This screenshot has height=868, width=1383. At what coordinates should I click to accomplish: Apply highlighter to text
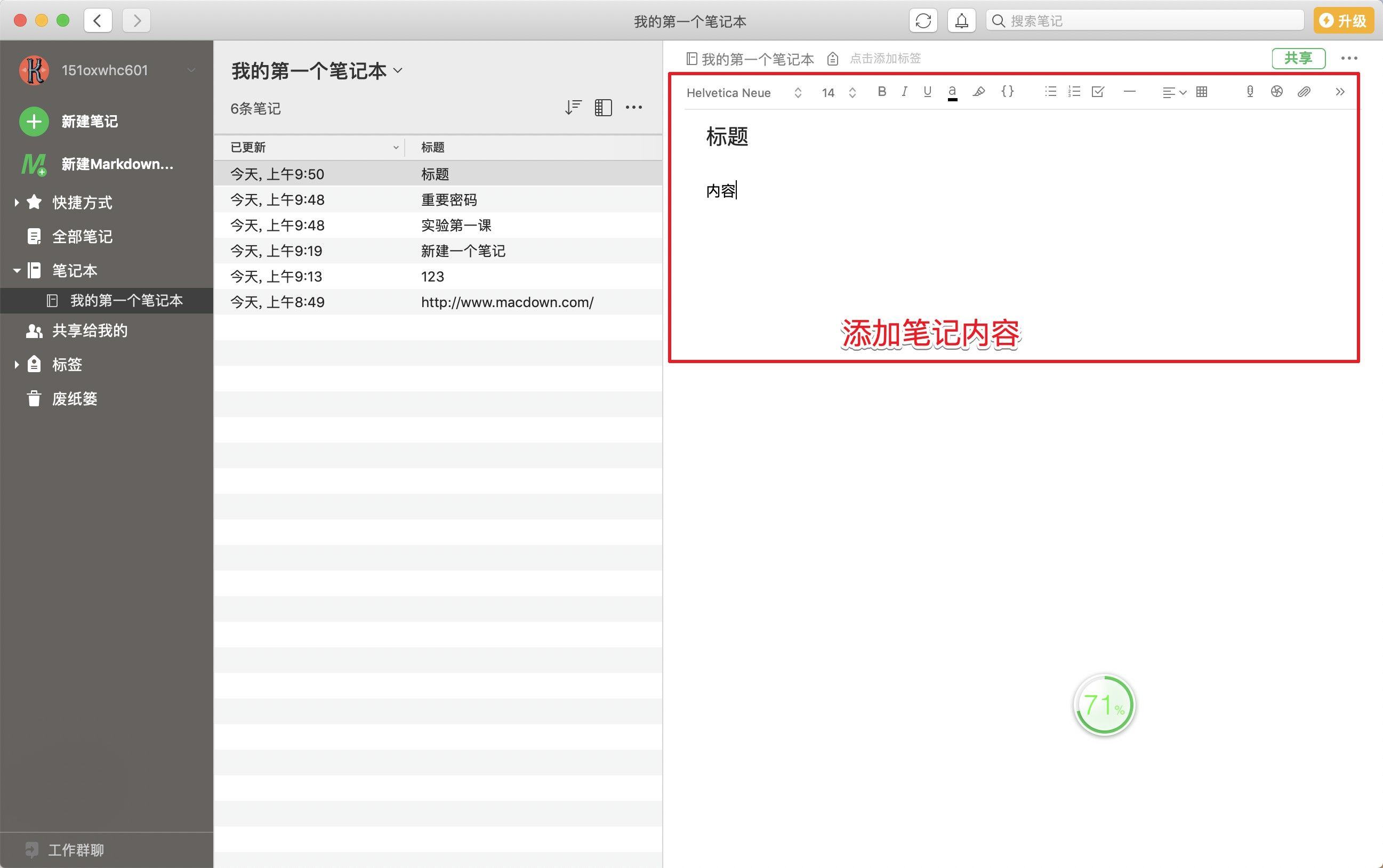click(x=979, y=92)
